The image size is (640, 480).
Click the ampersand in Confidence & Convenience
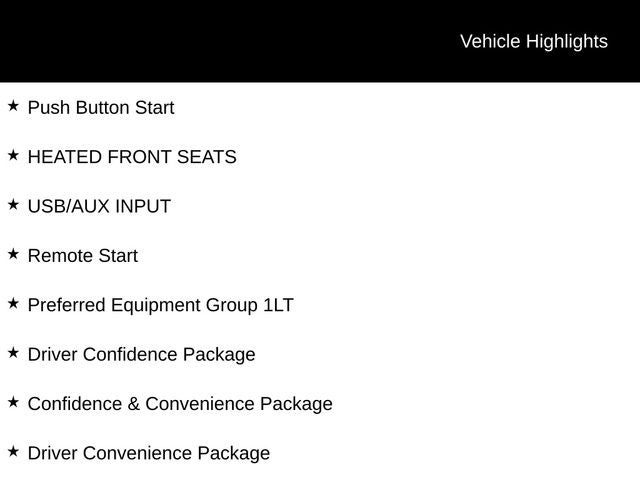point(132,404)
